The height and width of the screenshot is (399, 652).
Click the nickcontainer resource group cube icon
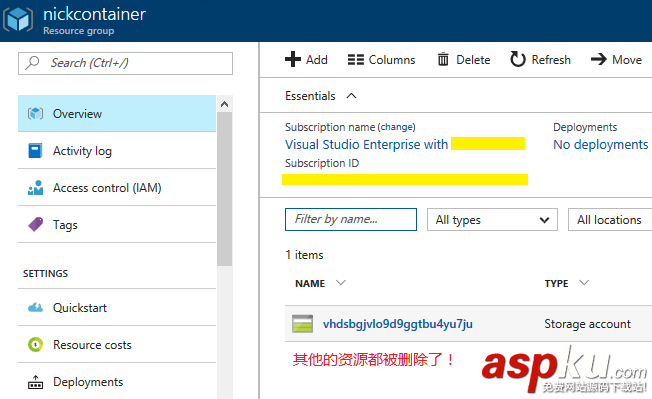(x=17, y=20)
